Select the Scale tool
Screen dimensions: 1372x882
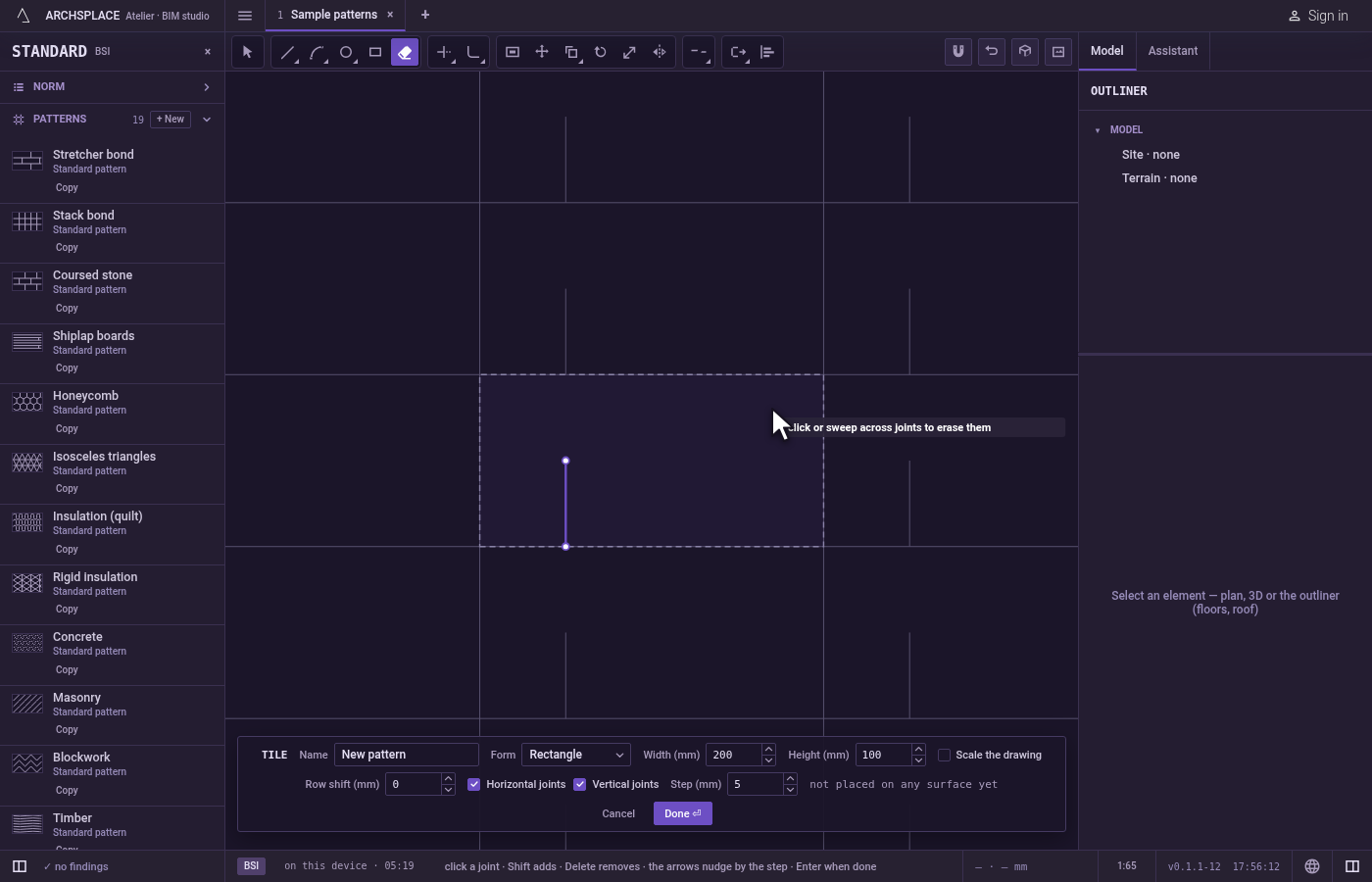[x=630, y=52]
